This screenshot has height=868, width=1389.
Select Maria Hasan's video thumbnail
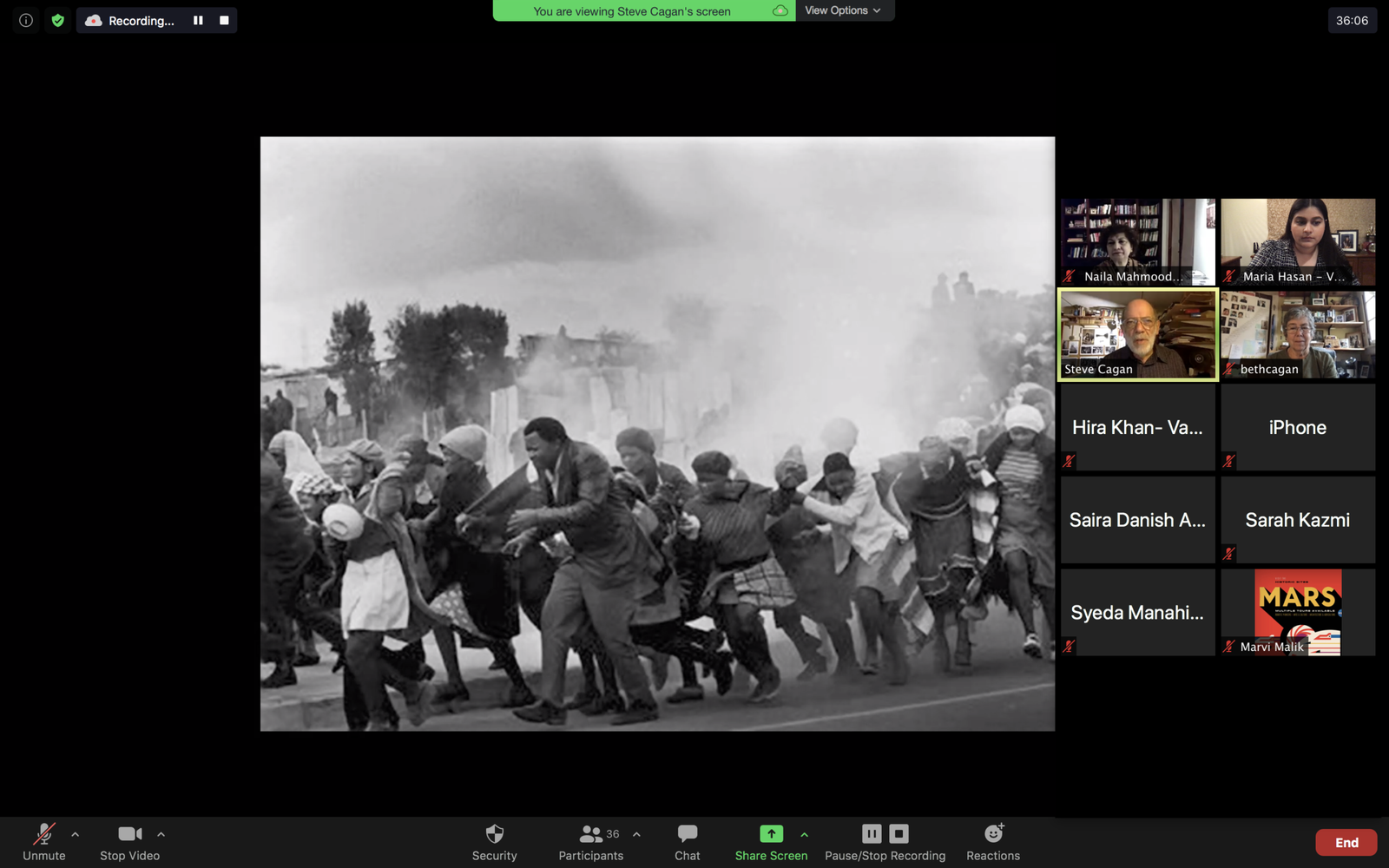(1298, 241)
